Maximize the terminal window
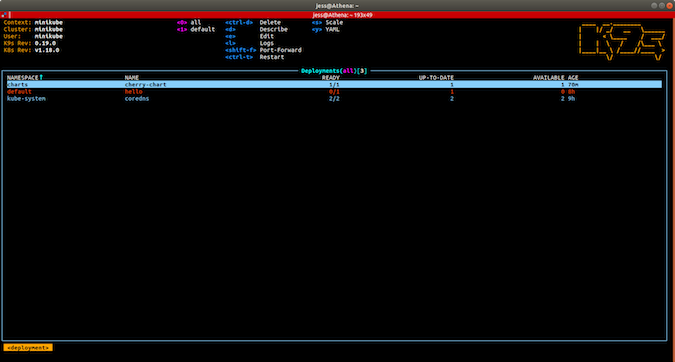Viewport: 675px width, 362px height. [662, 6]
